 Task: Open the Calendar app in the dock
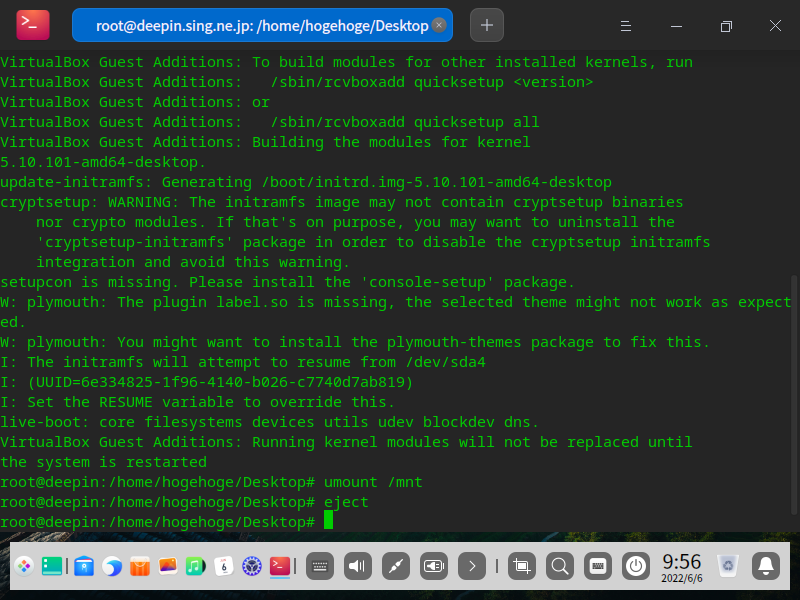(x=223, y=566)
